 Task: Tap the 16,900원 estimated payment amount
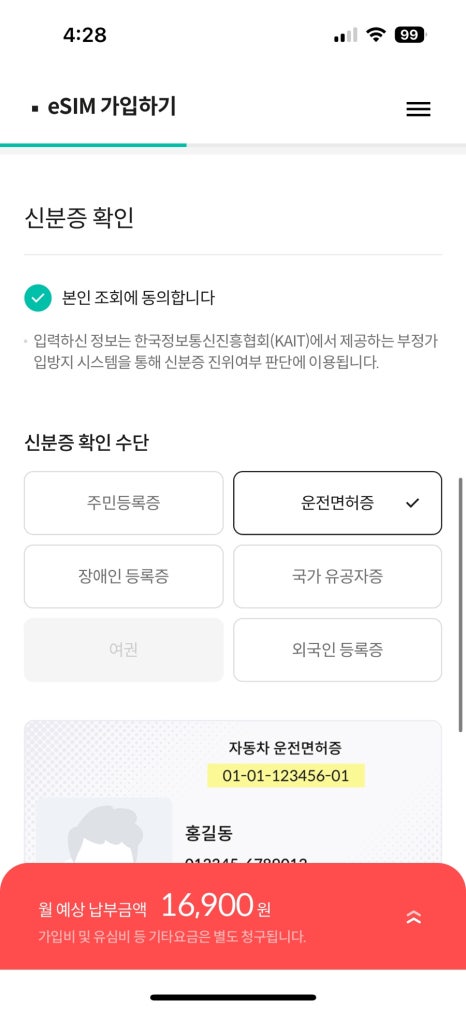pyautogui.click(x=216, y=906)
